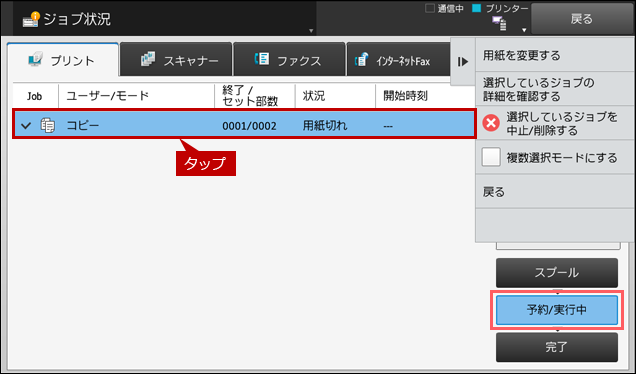Click the paper-out status cell
This screenshot has width=636, height=374.
click(x=325, y=126)
